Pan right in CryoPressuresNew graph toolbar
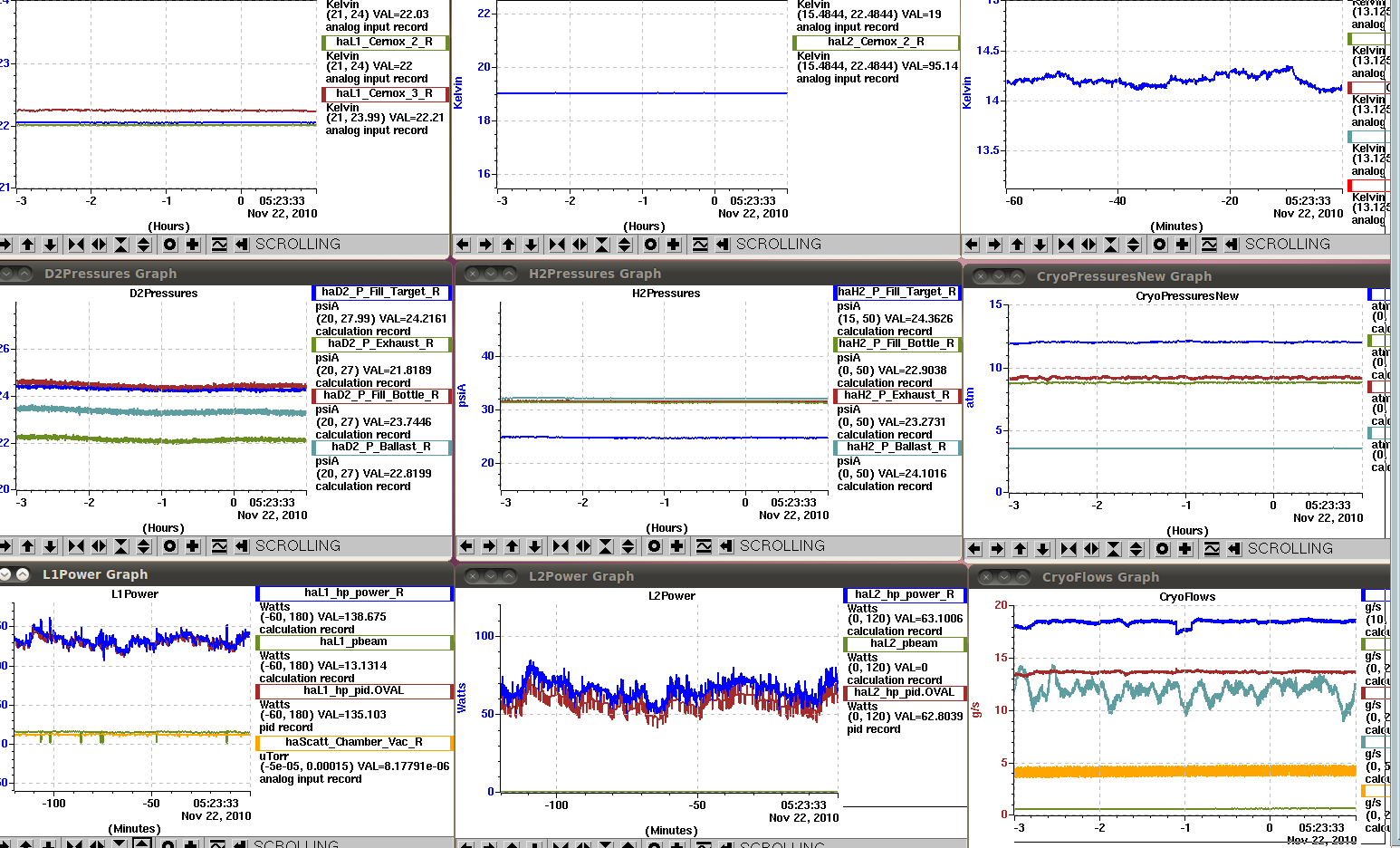1400x848 pixels. pos(997,549)
